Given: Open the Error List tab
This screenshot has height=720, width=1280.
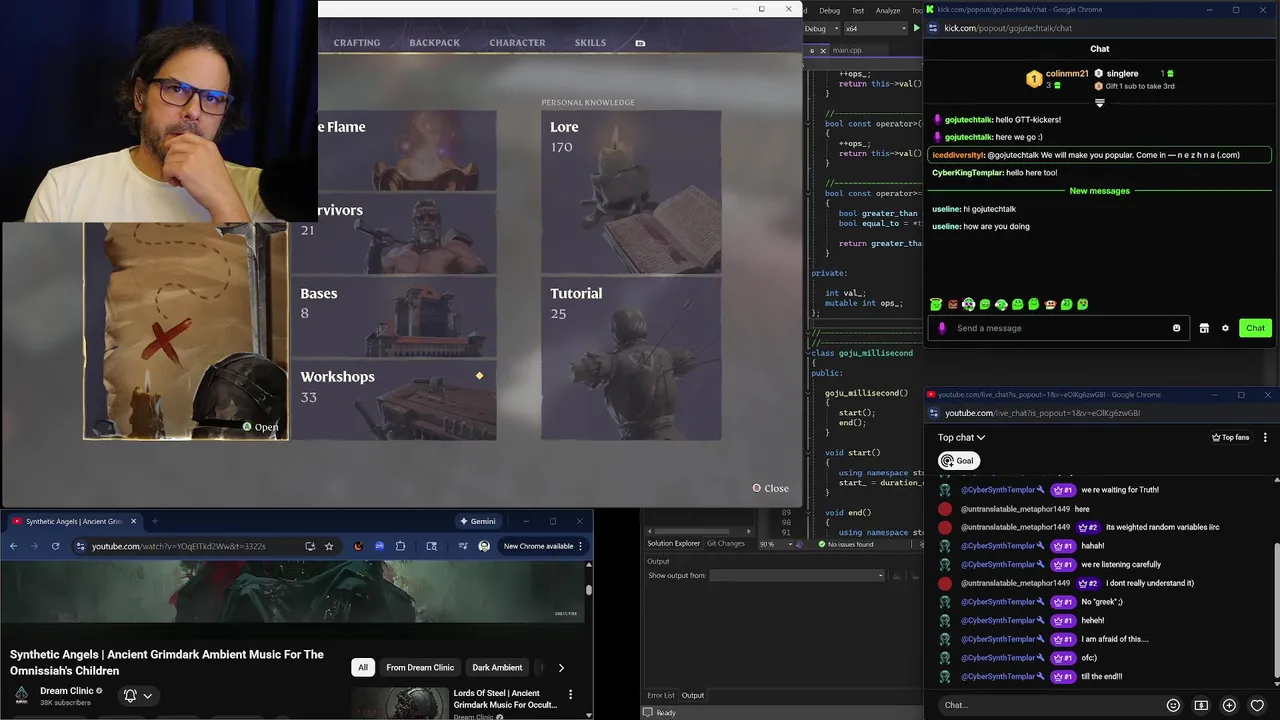Looking at the screenshot, I should point(661,695).
